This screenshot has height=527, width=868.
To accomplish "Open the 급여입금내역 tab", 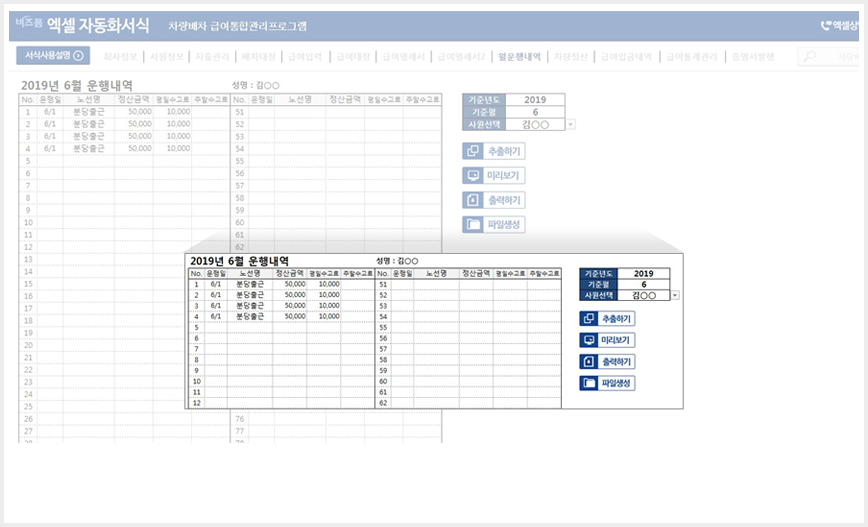I will coord(627,56).
